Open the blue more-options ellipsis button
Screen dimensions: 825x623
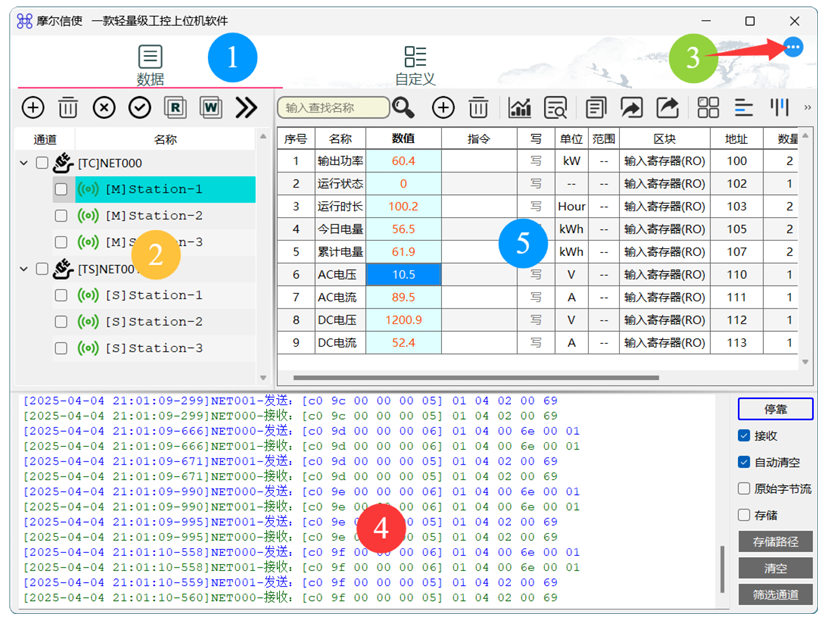pos(793,47)
